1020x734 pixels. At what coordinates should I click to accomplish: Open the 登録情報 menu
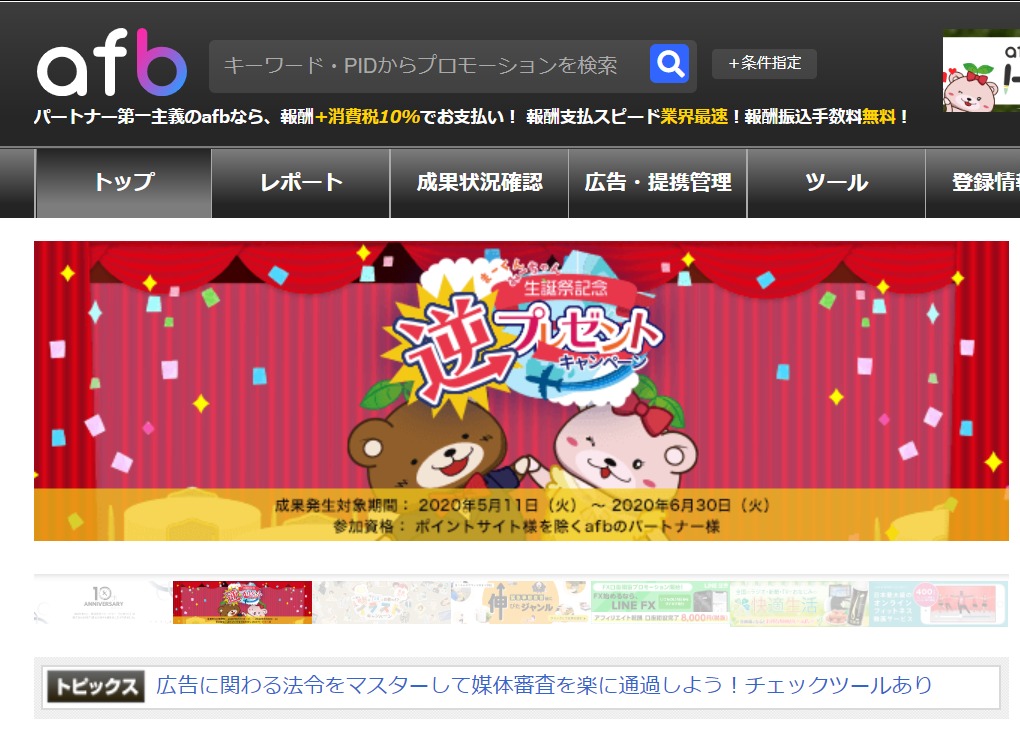(x=973, y=183)
